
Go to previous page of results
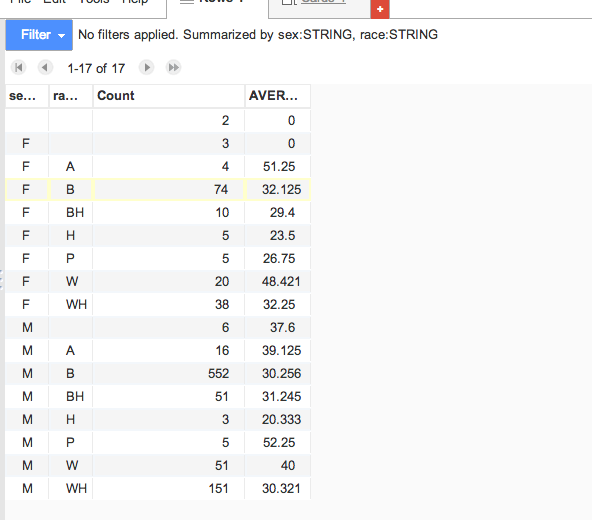[45, 68]
